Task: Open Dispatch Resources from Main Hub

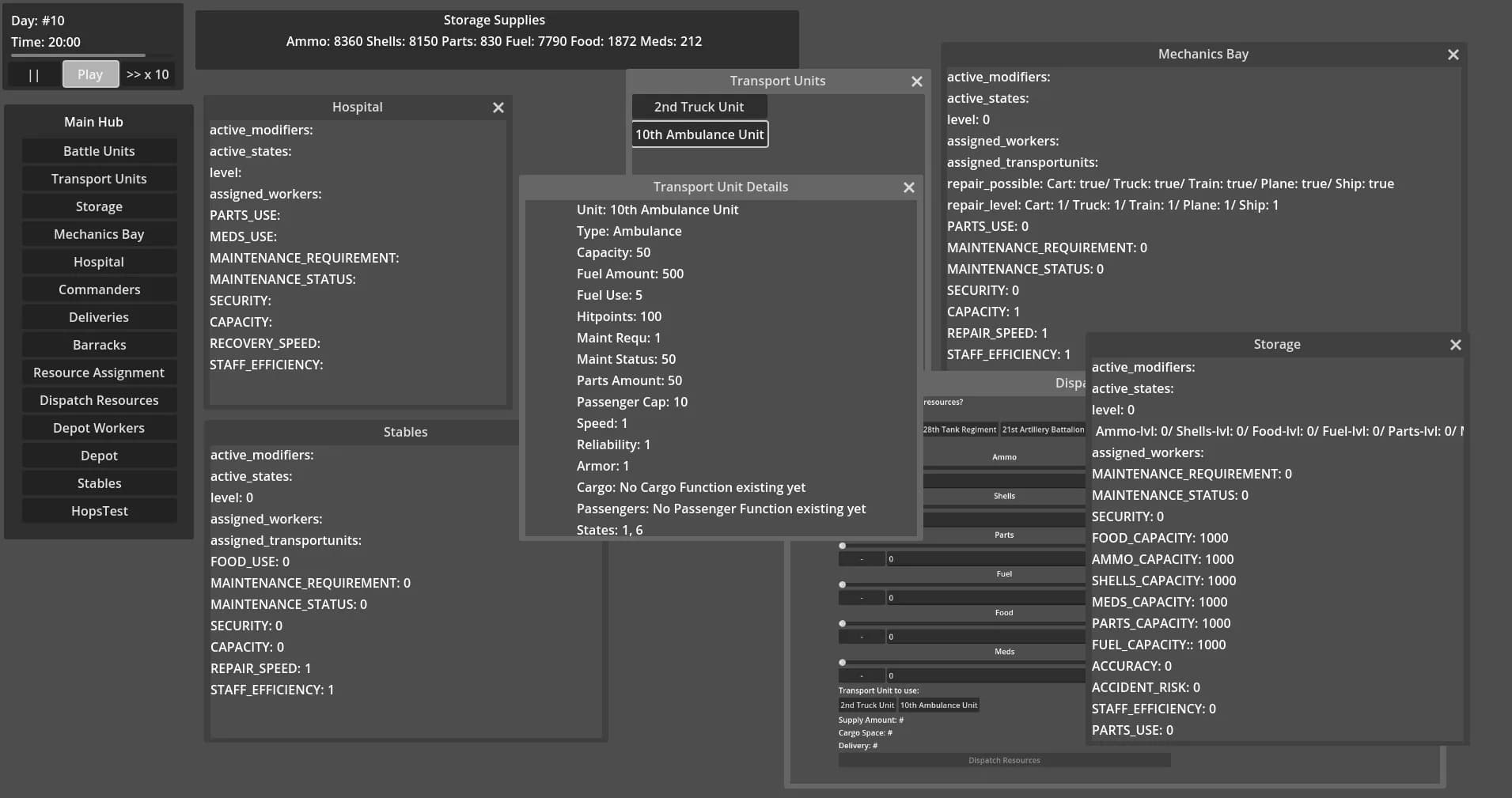Action: (99, 400)
